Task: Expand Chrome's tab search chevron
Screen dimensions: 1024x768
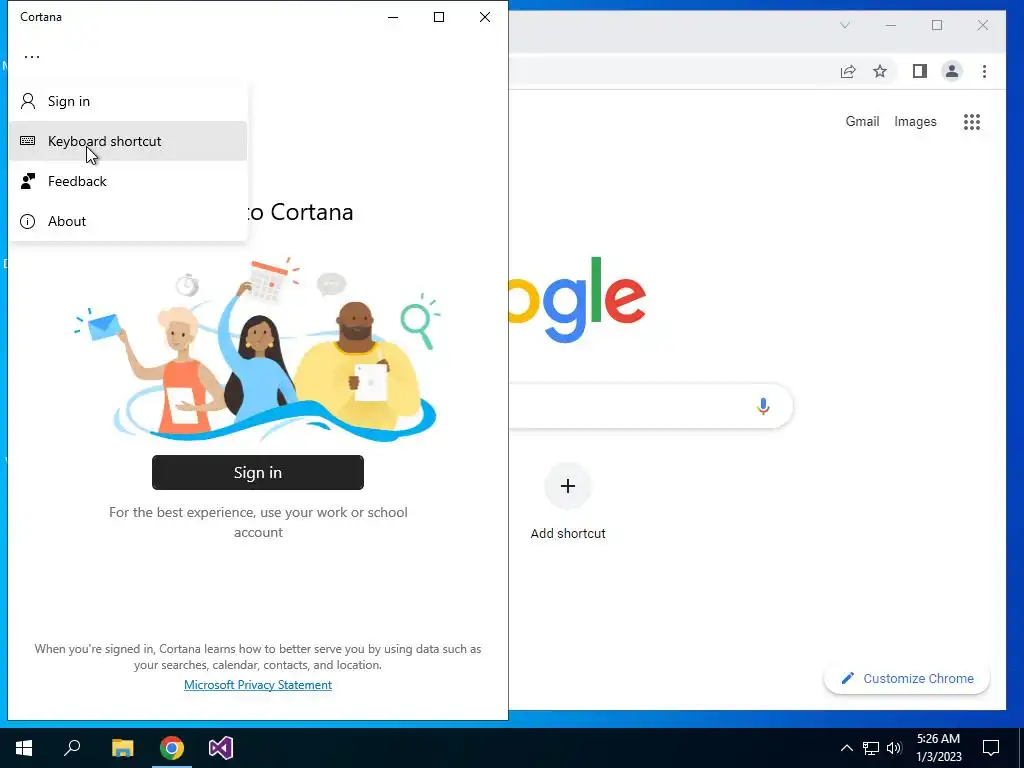Action: (844, 25)
